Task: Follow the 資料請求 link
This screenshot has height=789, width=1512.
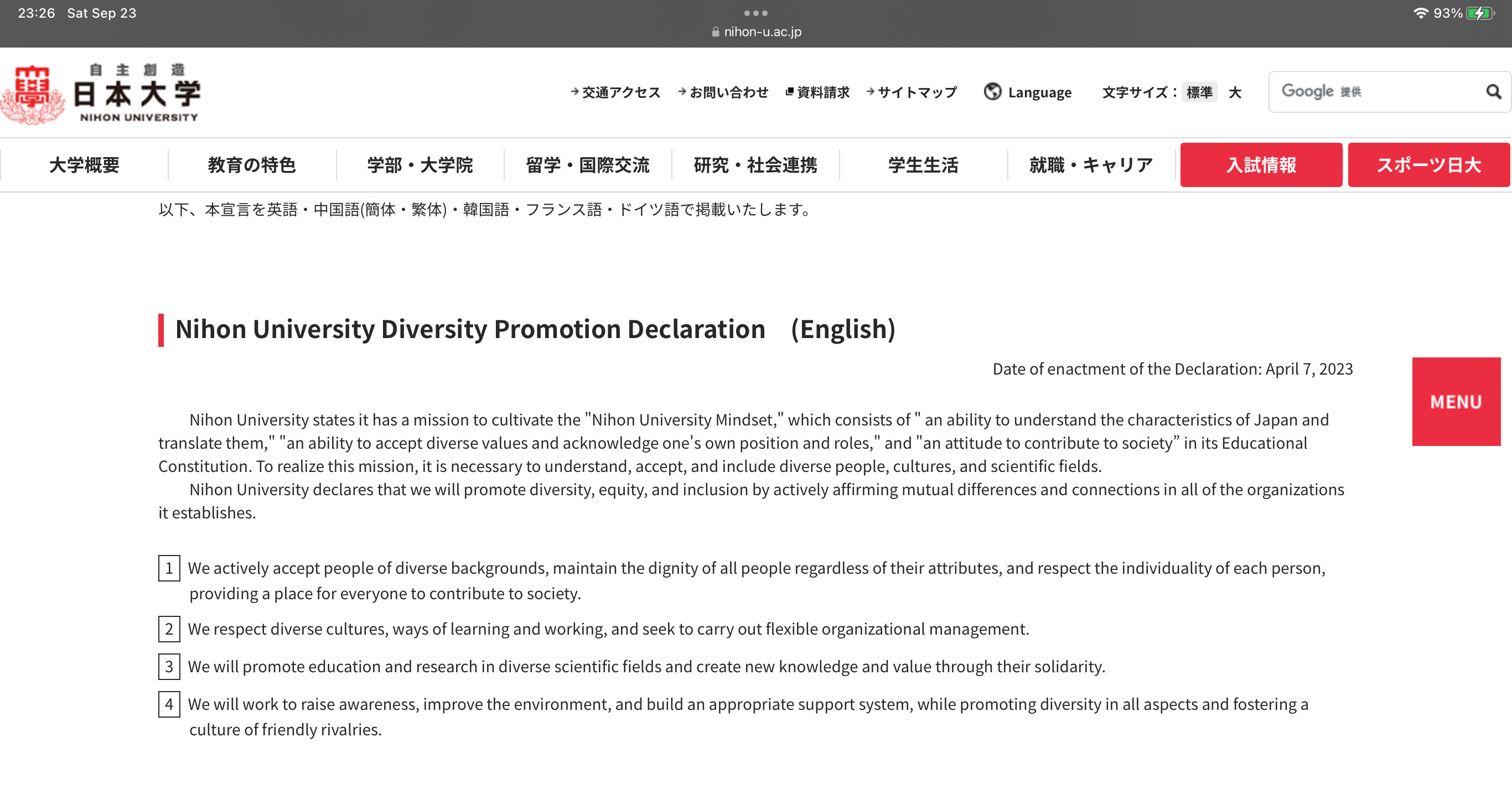Action: point(817,92)
